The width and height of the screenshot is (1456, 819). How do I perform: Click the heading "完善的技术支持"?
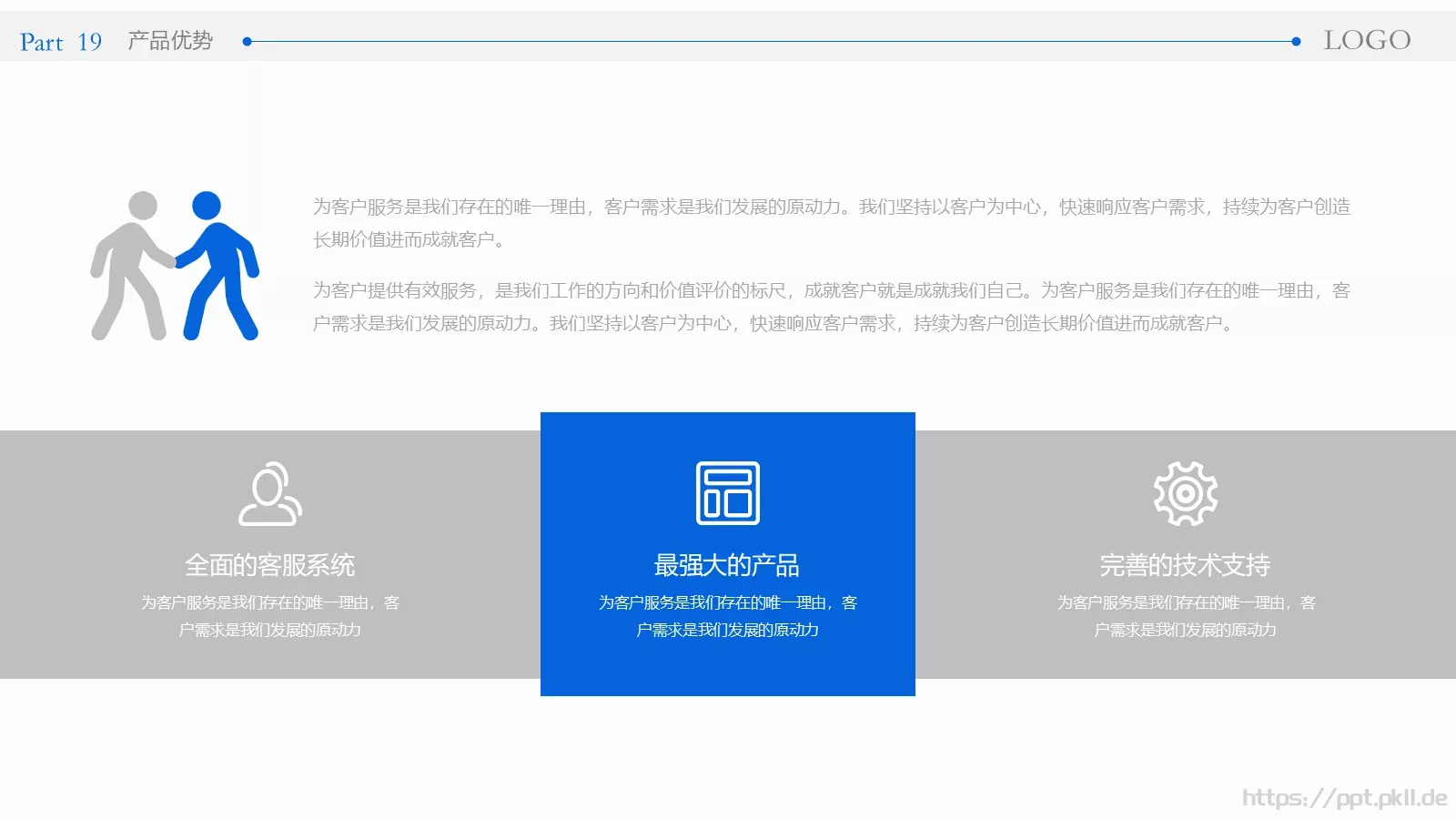(x=1185, y=565)
